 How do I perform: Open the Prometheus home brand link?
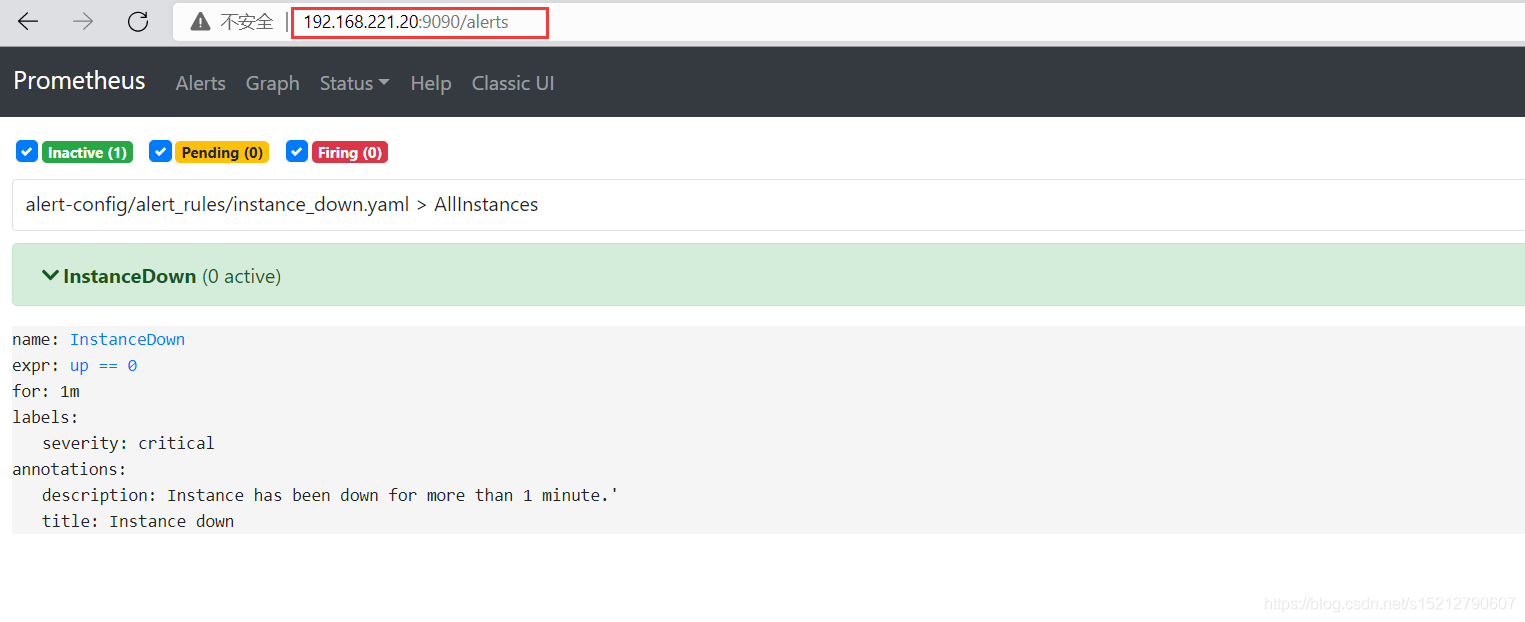[79, 81]
